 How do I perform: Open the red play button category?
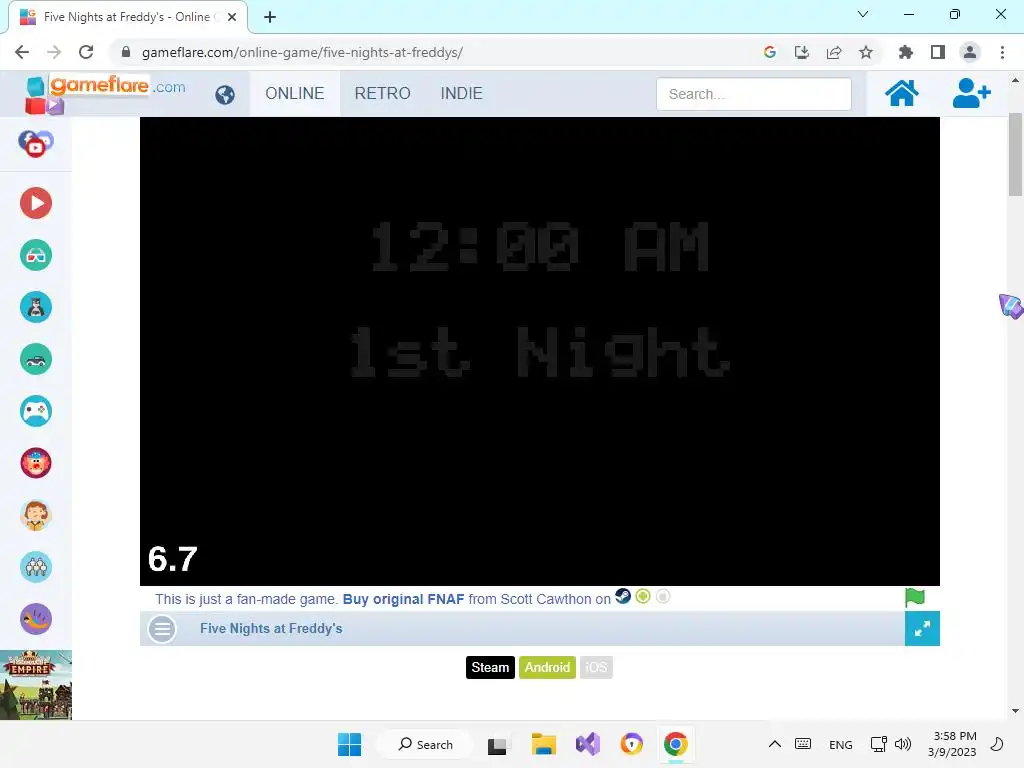pos(36,203)
